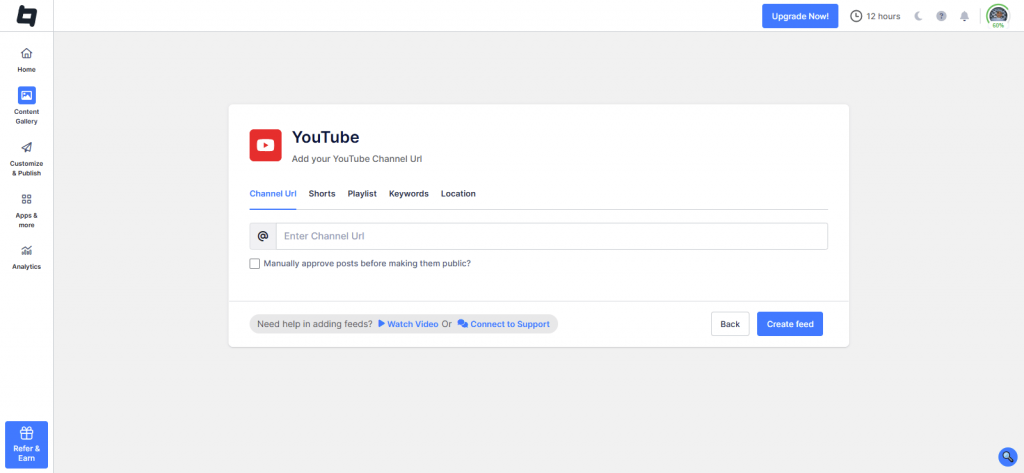Click the blue magnifier icon bottom-right
The width and height of the screenshot is (1024, 473).
1008,457
